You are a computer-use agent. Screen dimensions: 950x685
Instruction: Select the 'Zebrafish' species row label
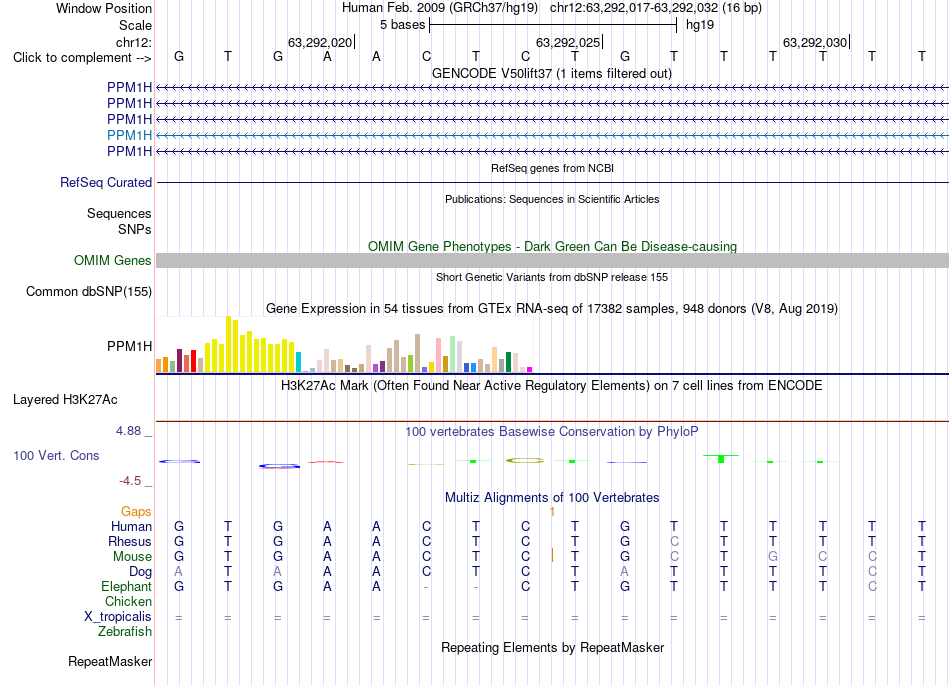[x=125, y=632]
